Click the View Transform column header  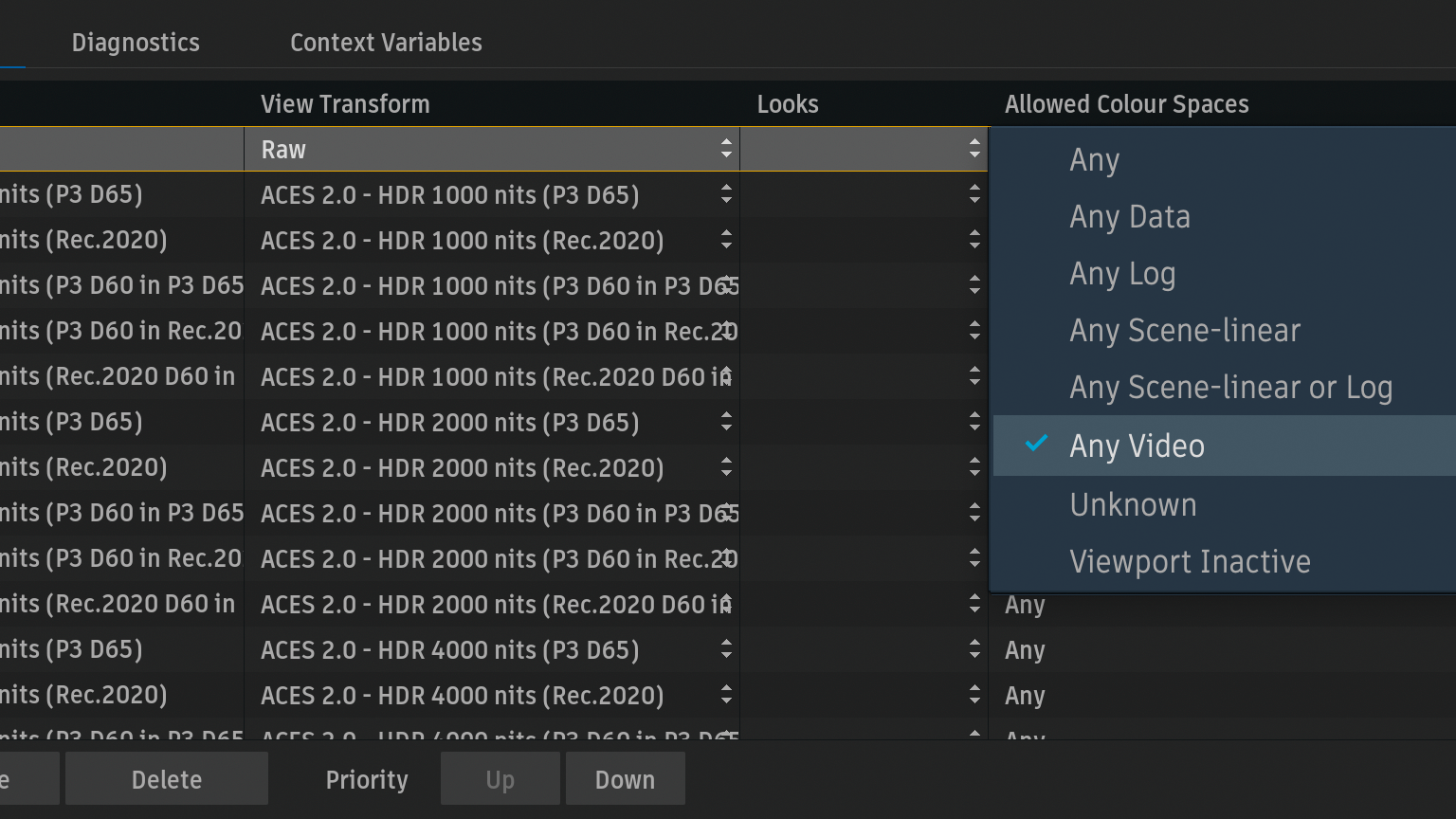(345, 104)
